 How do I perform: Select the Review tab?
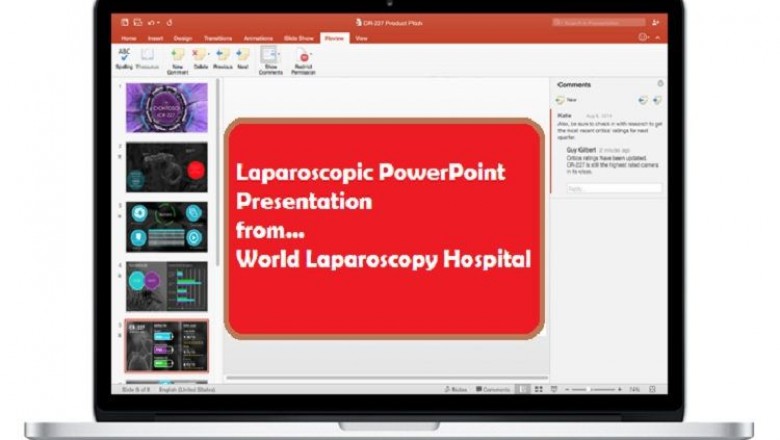(x=334, y=38)
